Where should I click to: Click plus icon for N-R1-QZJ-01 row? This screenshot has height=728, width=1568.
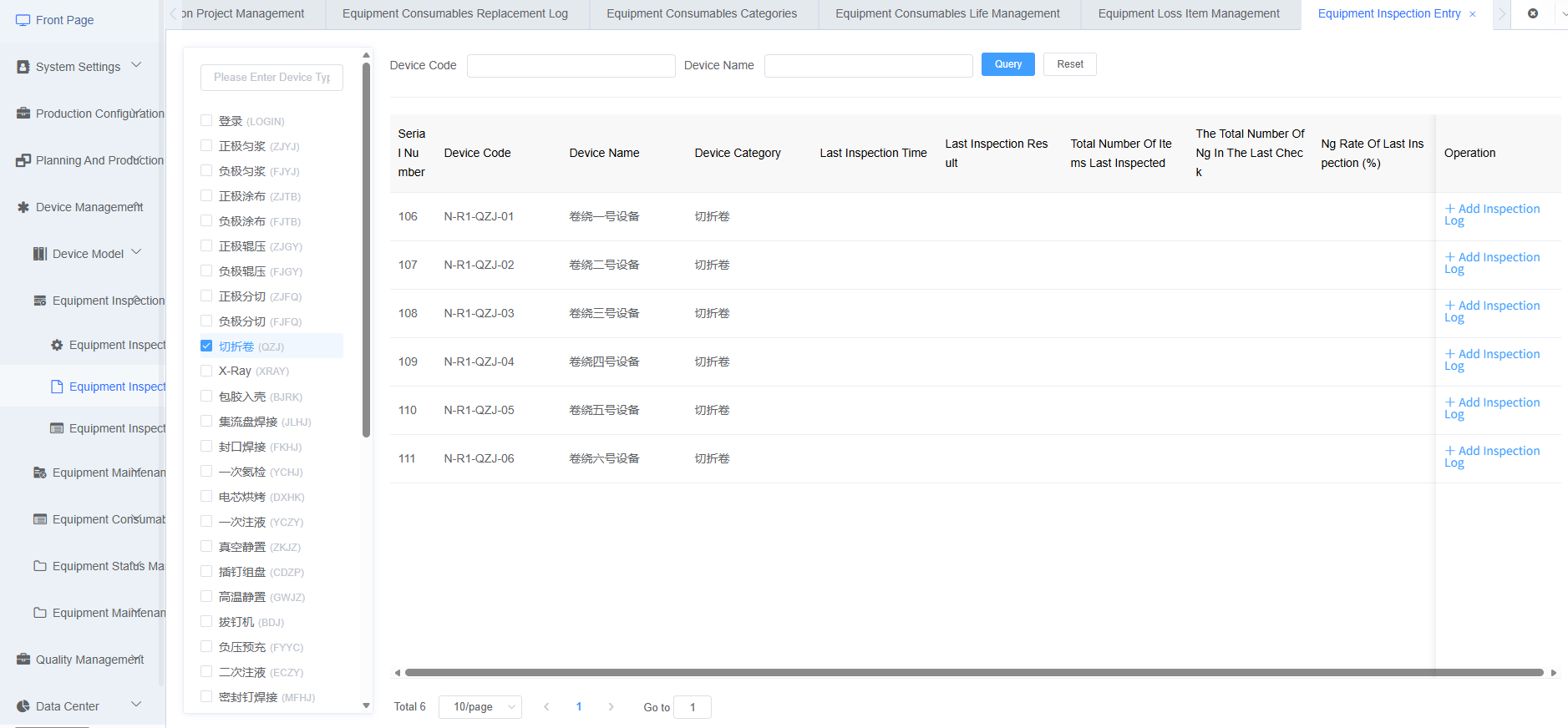1450,209
